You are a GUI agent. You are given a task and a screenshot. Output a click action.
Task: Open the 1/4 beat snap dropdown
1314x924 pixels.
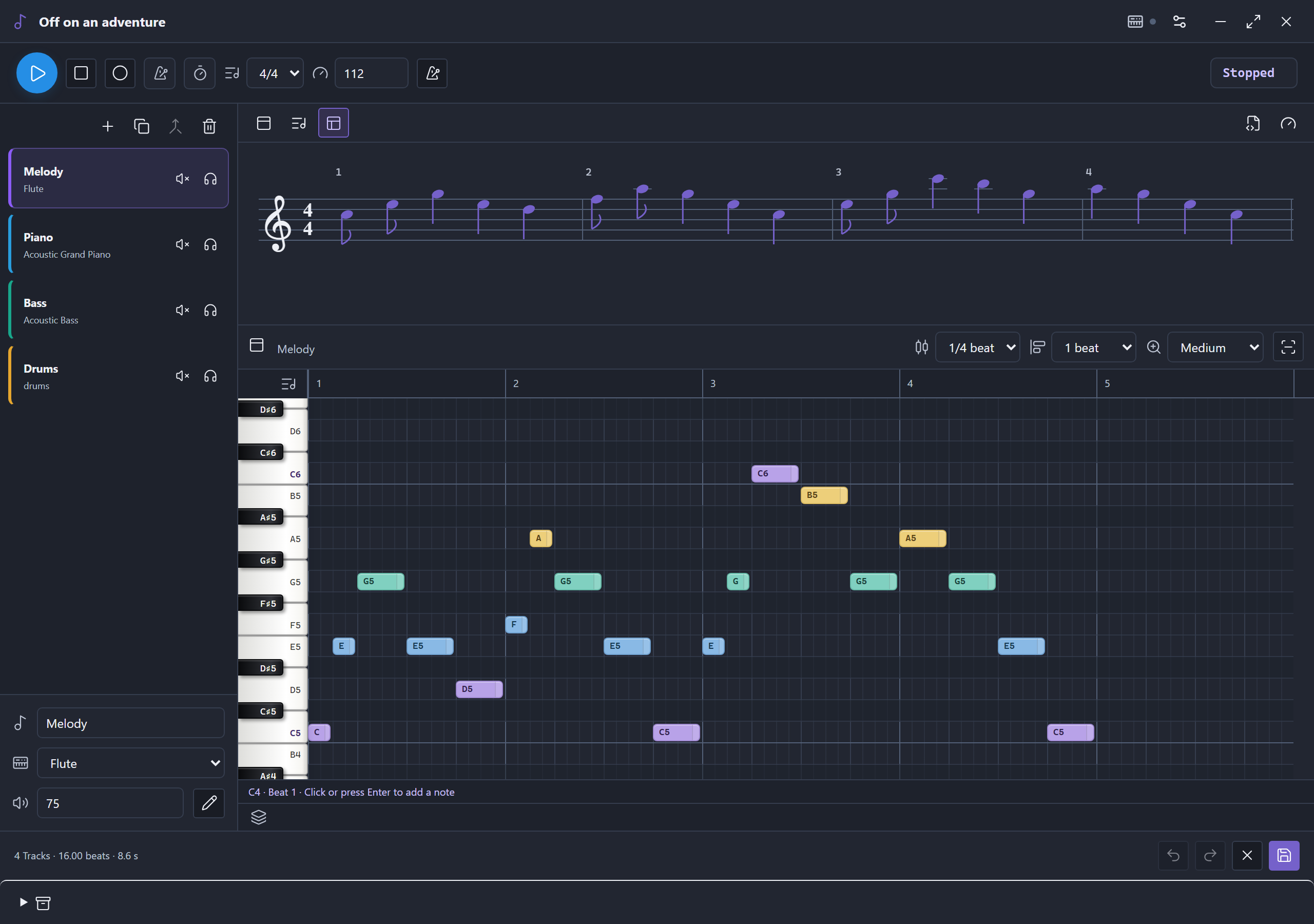point(977,348)
